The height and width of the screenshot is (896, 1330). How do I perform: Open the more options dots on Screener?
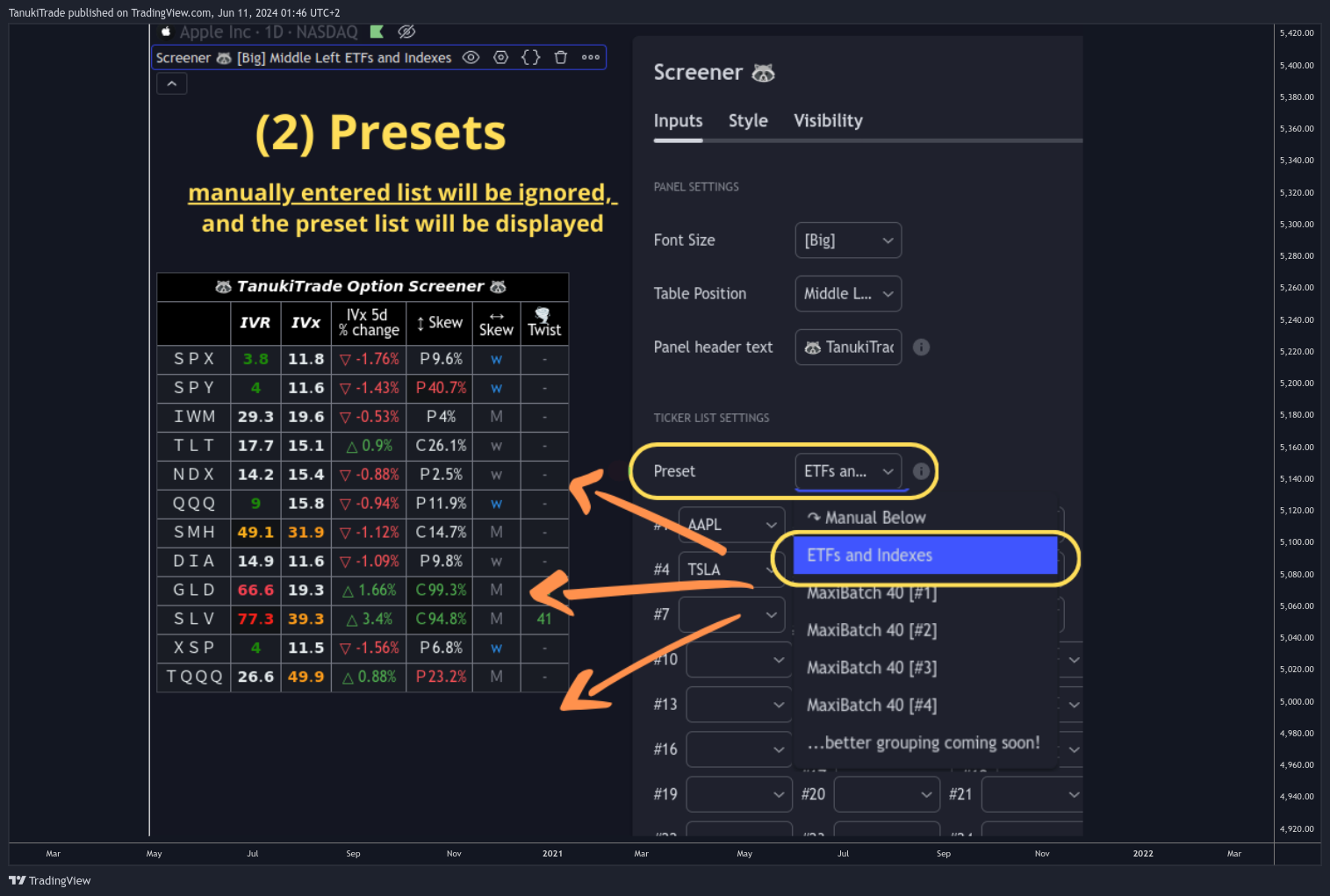(x=591, y=58)
